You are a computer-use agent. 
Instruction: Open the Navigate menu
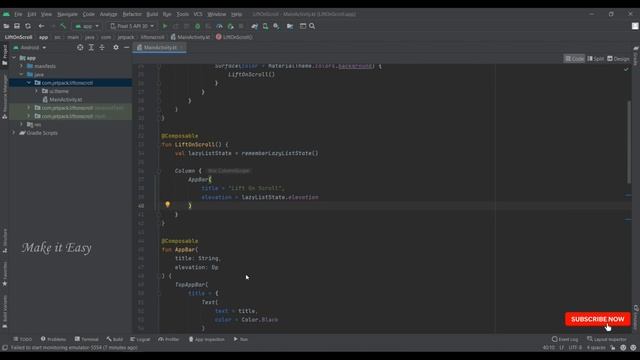[67, 14]
